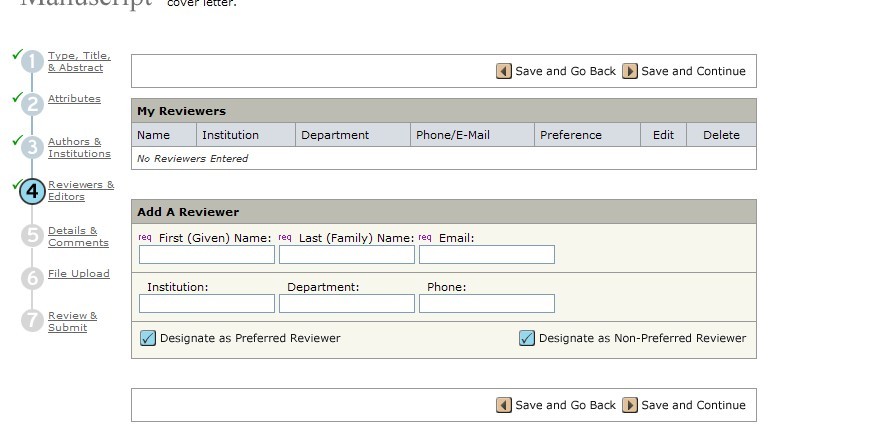
Task: Toggle Designate as Non-Preferred Reviewer checkbox
Action: pos(527,338)
